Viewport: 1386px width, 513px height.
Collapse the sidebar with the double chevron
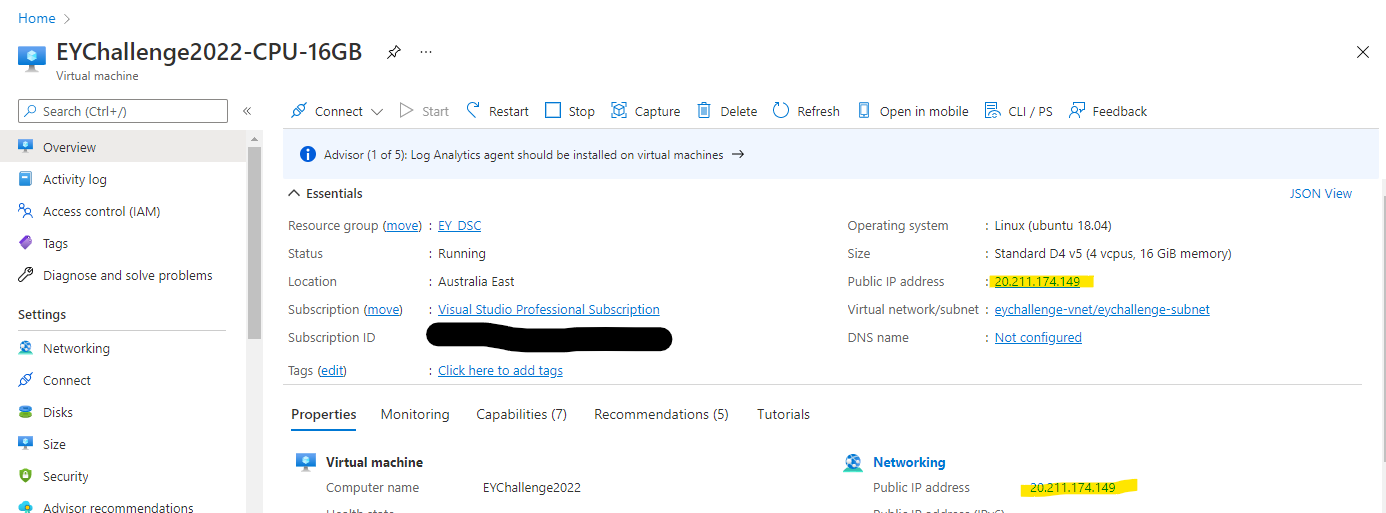coord(247,111)
